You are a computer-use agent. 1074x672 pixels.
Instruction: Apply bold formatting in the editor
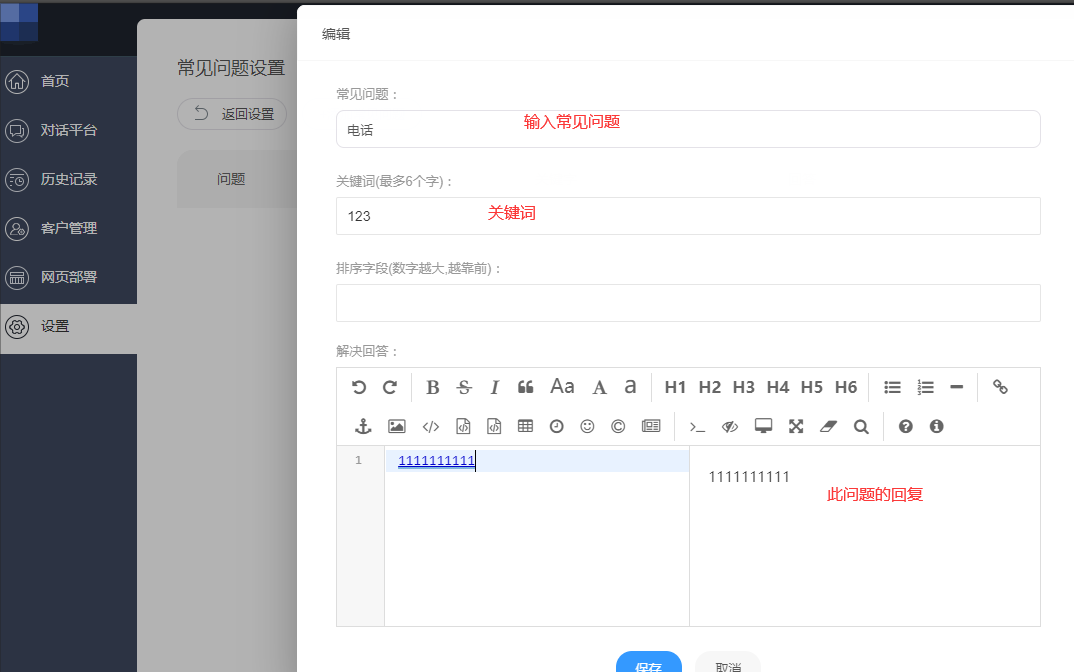[x=433, y=387]
